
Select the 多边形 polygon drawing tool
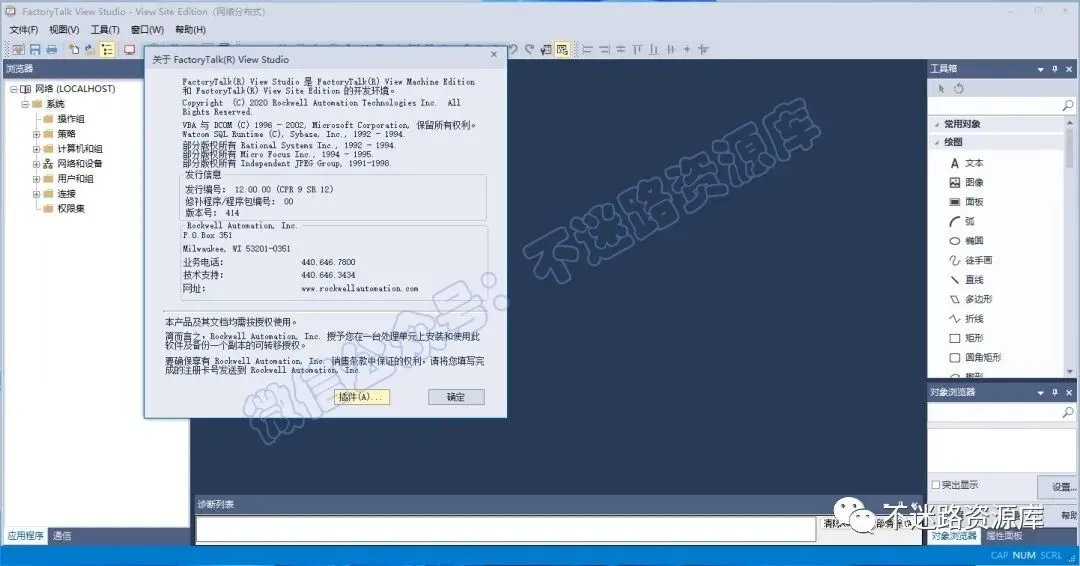(970, 299)
